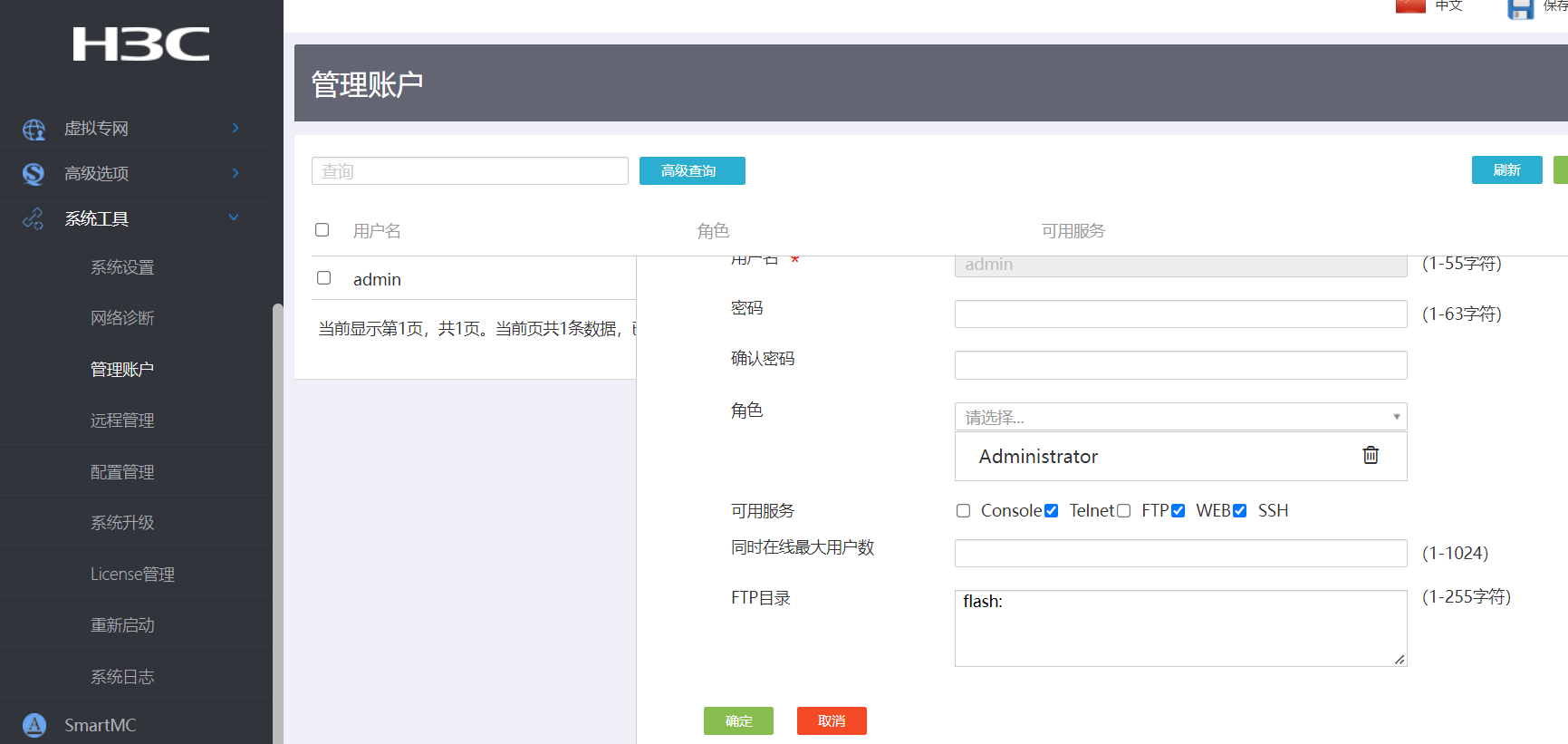Click the 同时在线最大用户数 input field
The width and height of the screenshot is (1568, 744).
tap(1180, 553)
